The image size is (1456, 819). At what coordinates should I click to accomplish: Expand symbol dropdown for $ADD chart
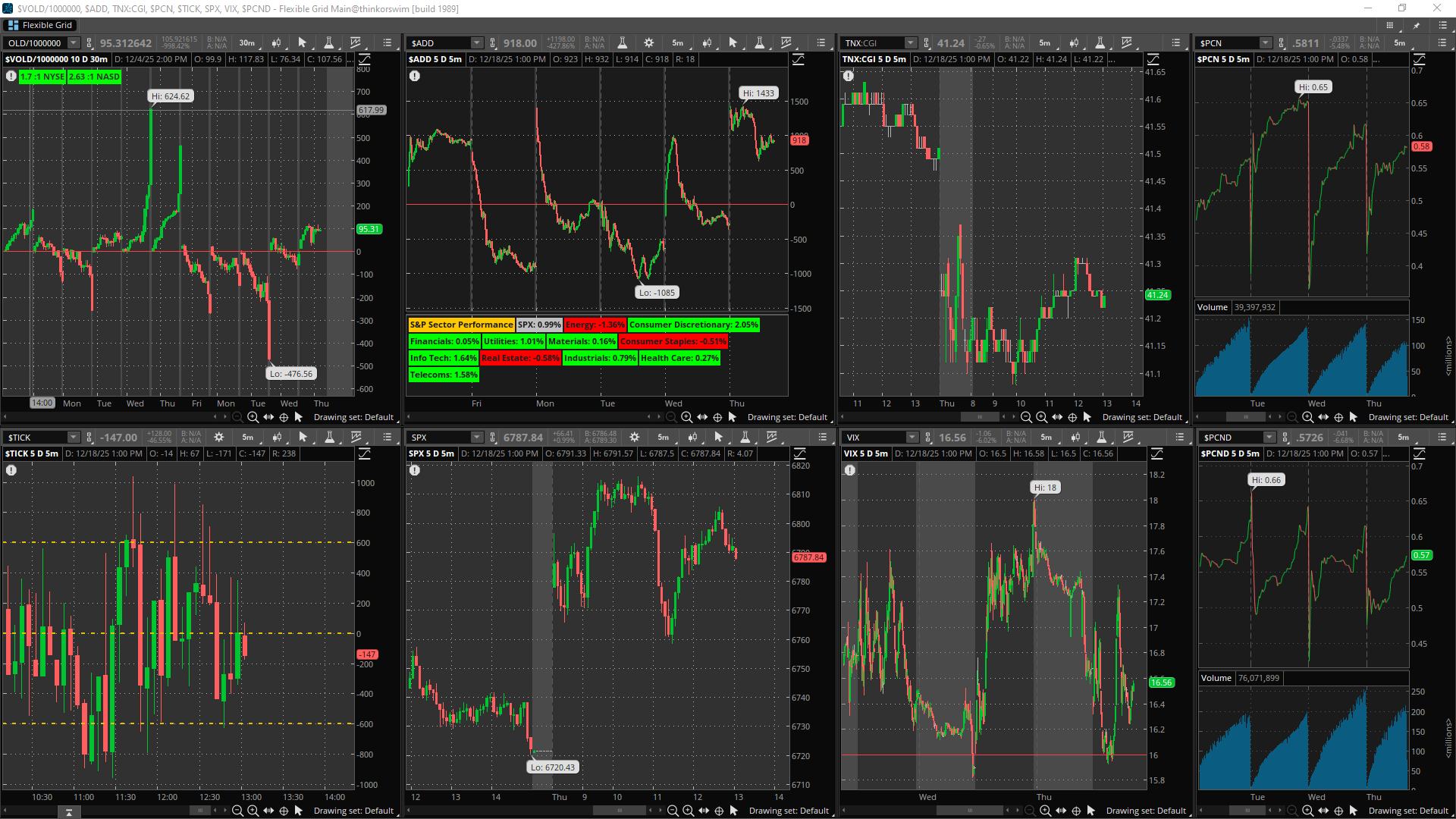tap(476, 43)
